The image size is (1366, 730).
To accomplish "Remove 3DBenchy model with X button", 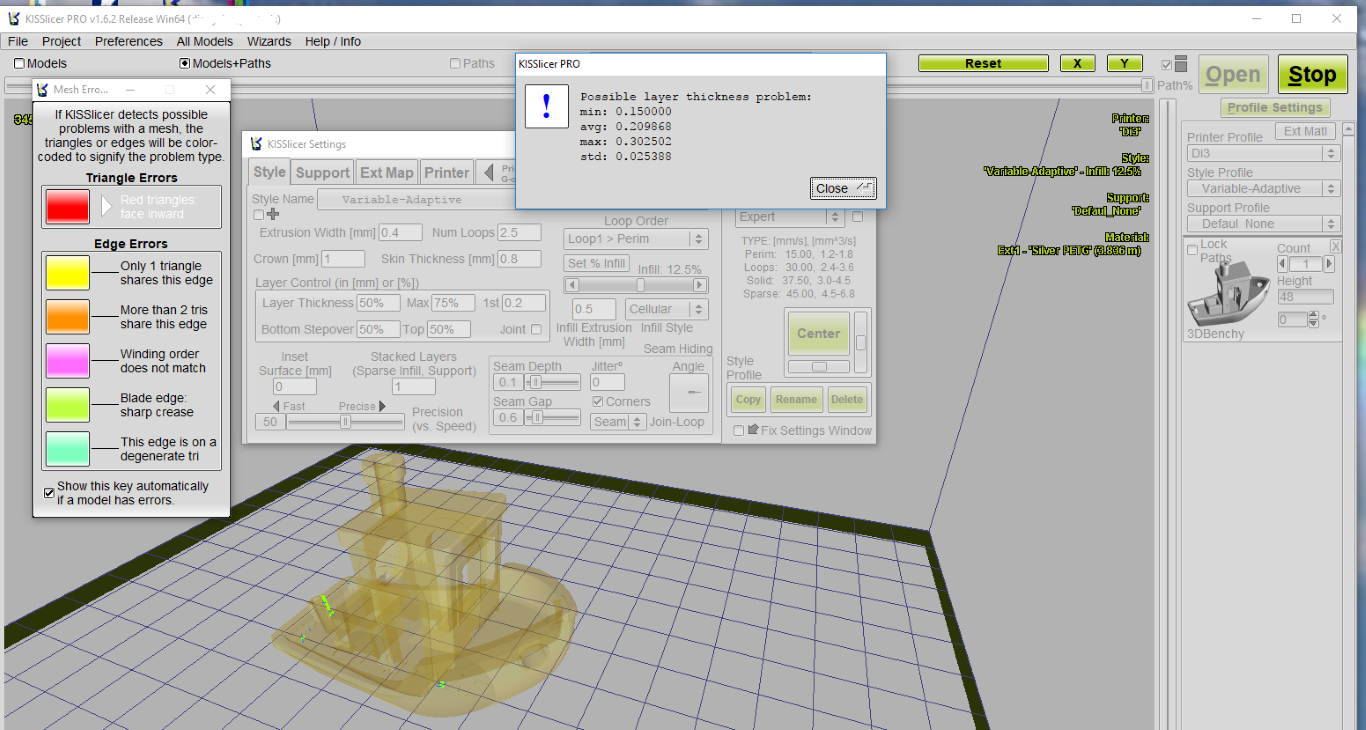I will tap(1335, 246).
